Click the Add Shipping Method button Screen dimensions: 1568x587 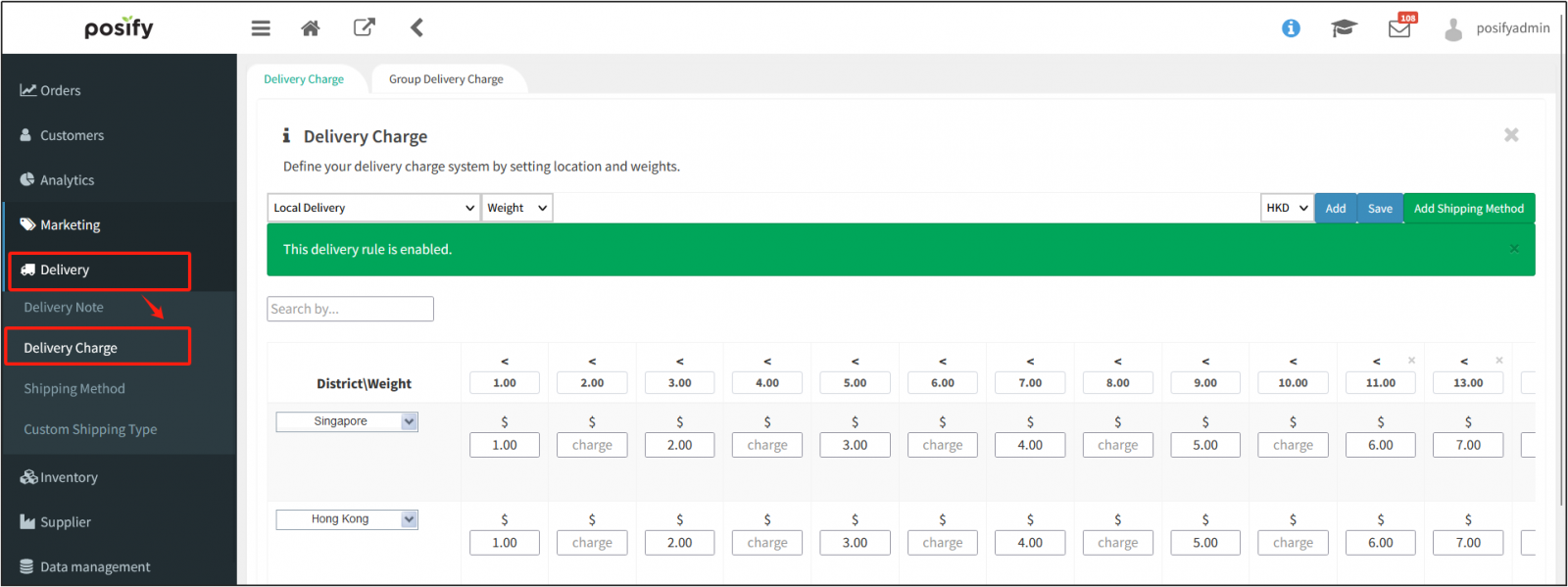pos(1468,209)
